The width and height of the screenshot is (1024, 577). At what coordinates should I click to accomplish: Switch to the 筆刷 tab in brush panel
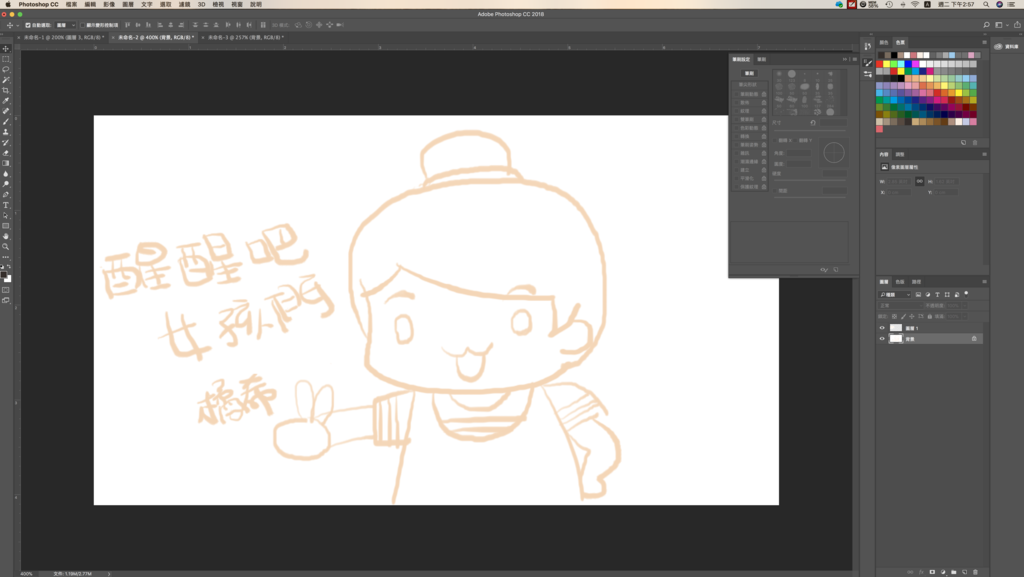(x=761, y=60)
